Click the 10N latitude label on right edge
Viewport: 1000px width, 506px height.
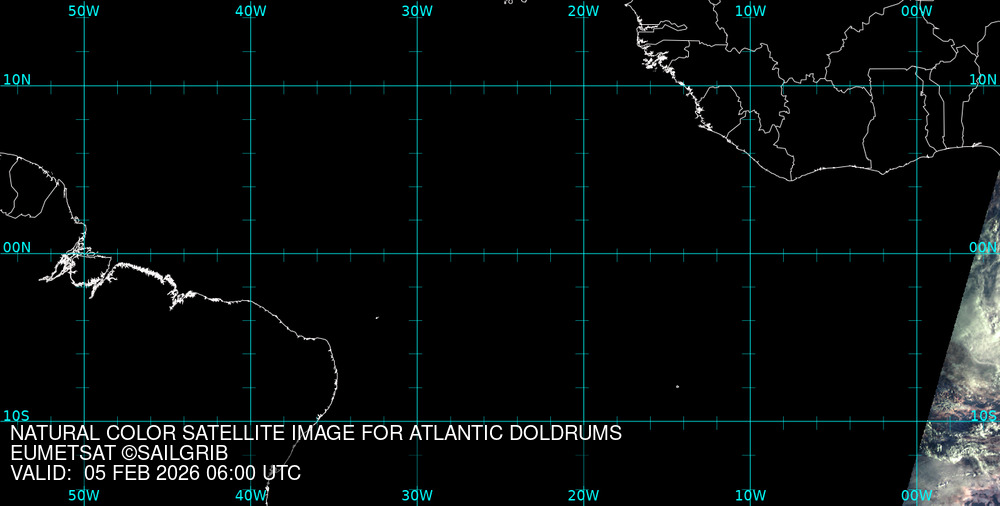coord(983,79)
